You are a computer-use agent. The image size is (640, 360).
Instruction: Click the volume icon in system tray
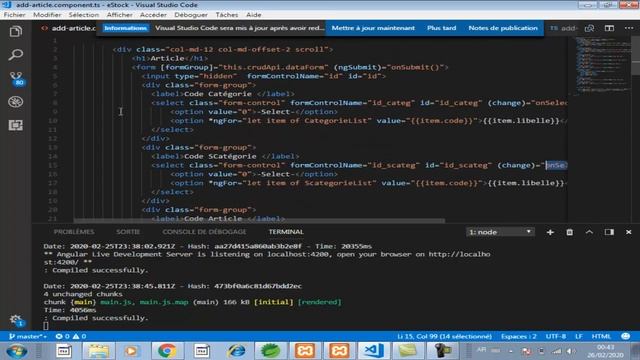571,351
